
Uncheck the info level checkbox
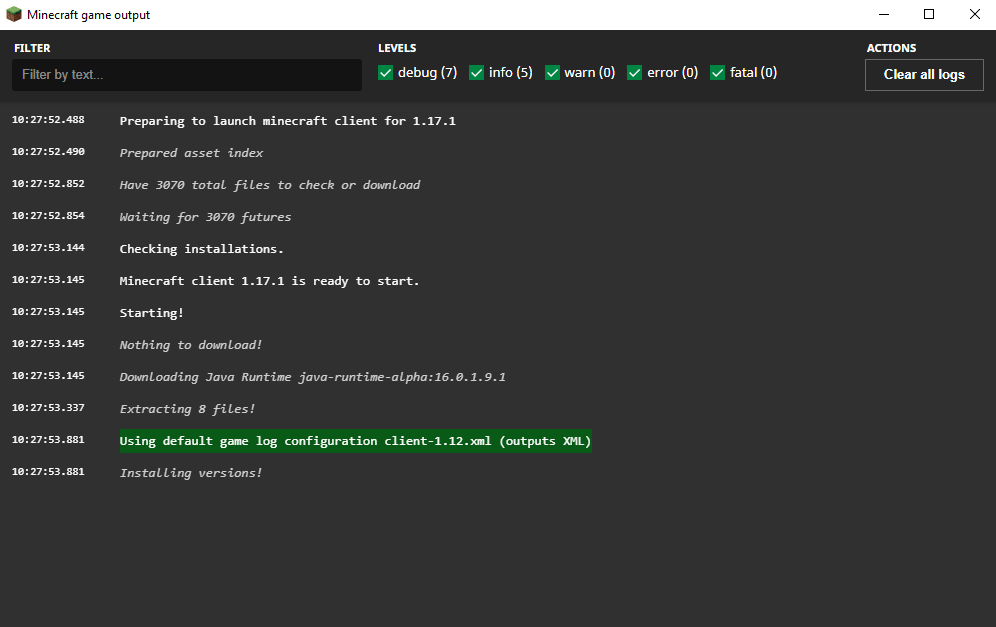pyautogui.click(x=476, y=73)
